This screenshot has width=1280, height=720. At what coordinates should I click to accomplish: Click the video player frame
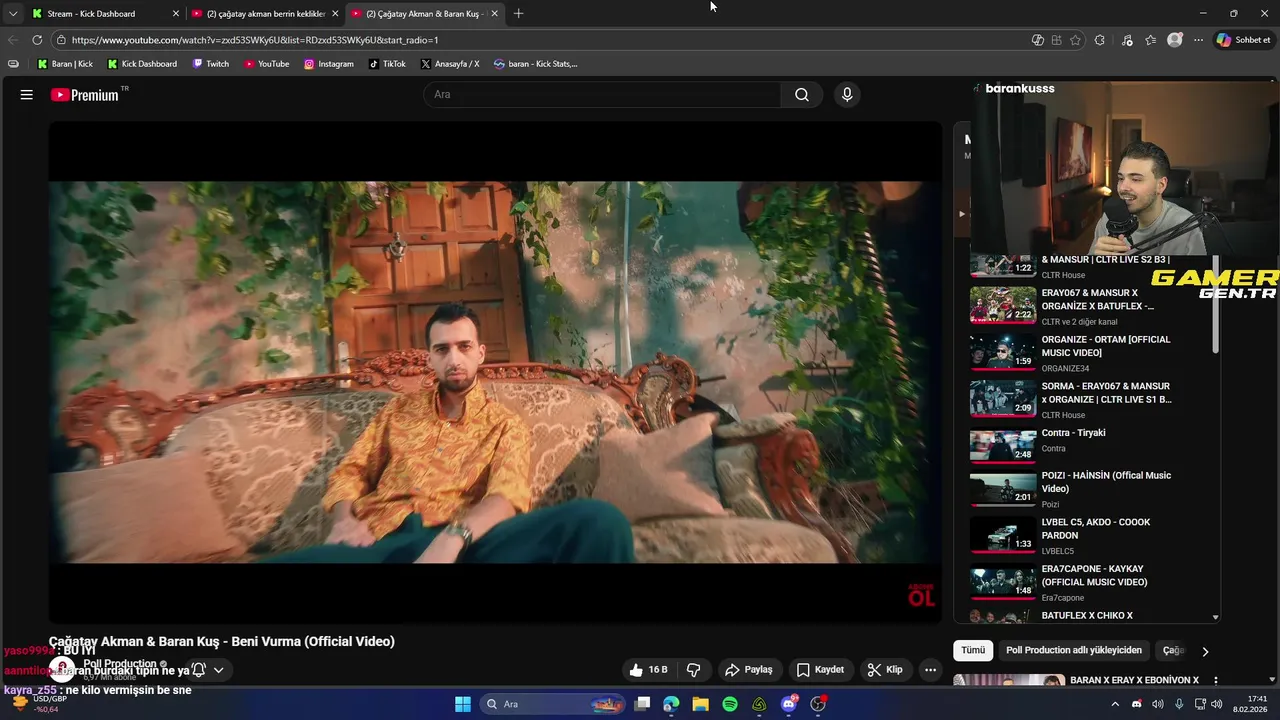495,372
